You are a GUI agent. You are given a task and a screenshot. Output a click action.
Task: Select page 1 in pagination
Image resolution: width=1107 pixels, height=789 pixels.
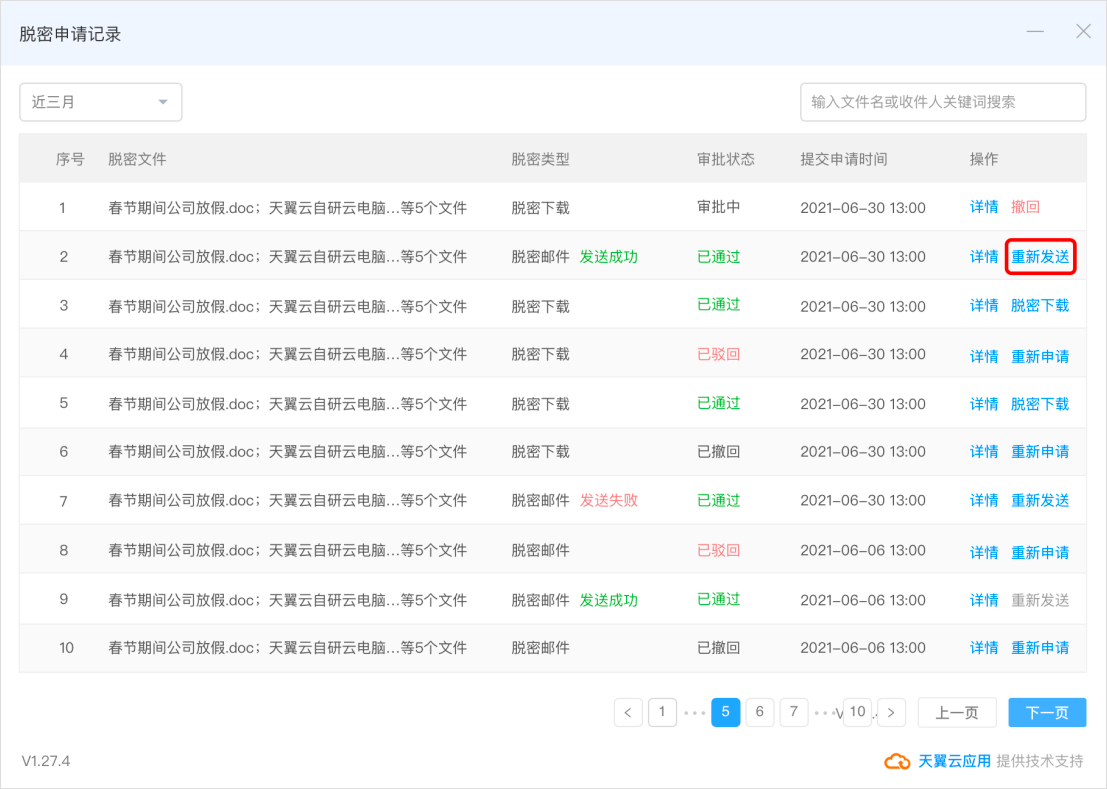[661, 712]
